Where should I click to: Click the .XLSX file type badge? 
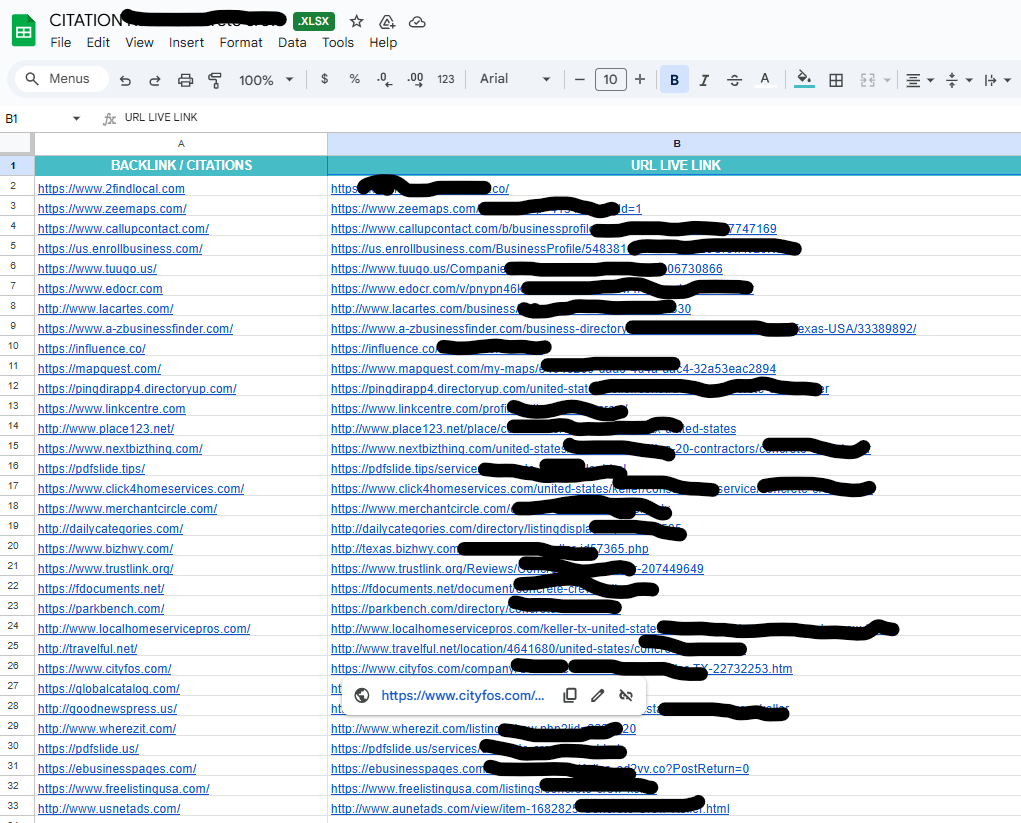[314, 21]
